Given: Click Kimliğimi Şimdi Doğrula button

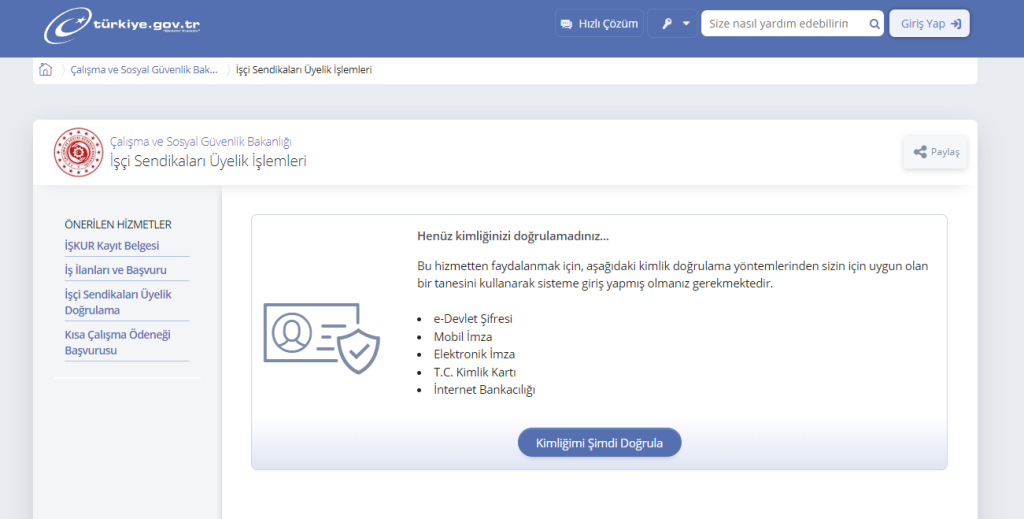Looking at the screenshot, I should coord(599,442).
